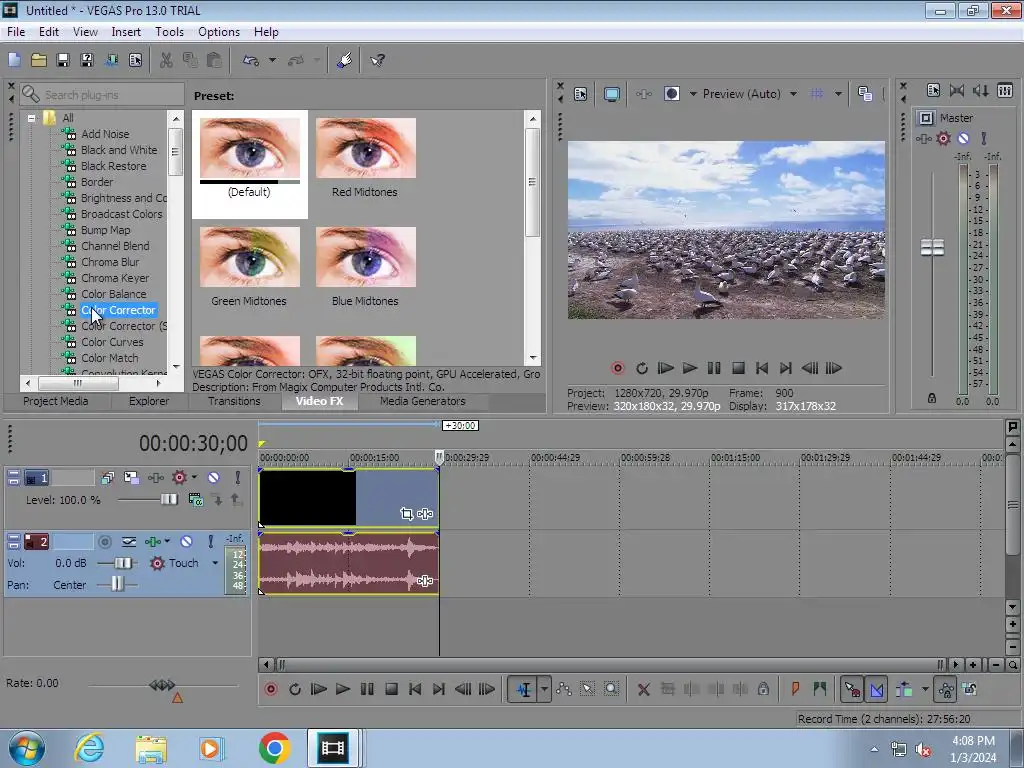Adjust the Master volume fader
The width and height of the screenshot is (1024, 768).
tap(932, 248)
